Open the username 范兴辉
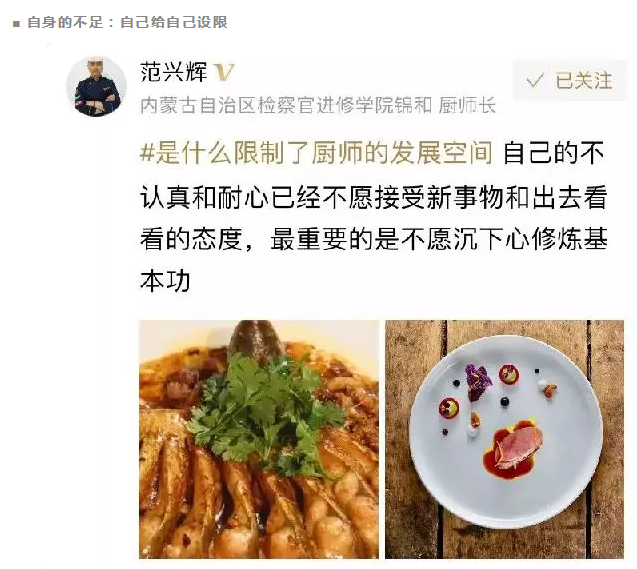The width and height of the screenshot is (637, 569). pos(174,72)
